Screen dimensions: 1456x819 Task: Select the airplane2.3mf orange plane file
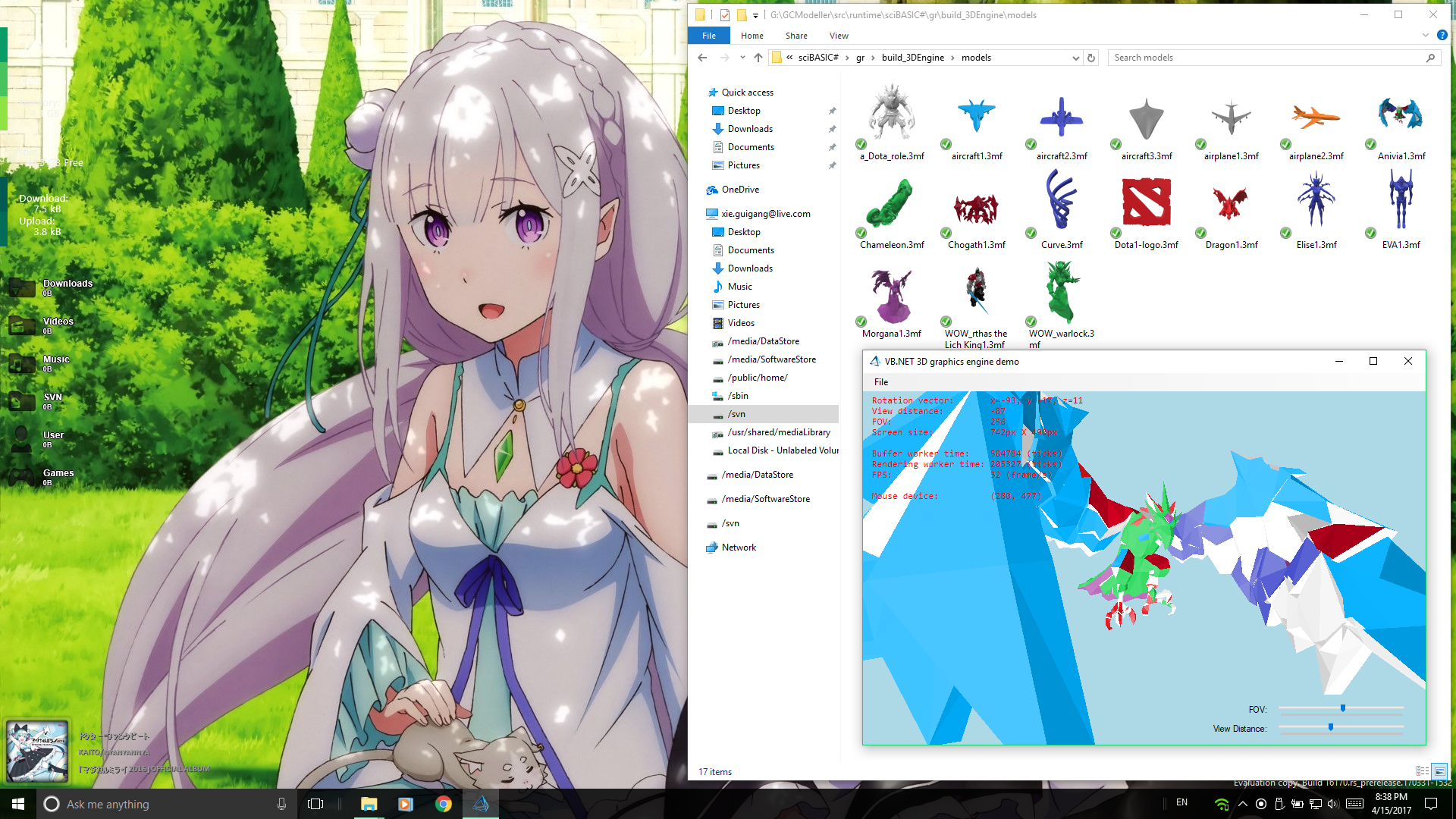(1316, 118)
